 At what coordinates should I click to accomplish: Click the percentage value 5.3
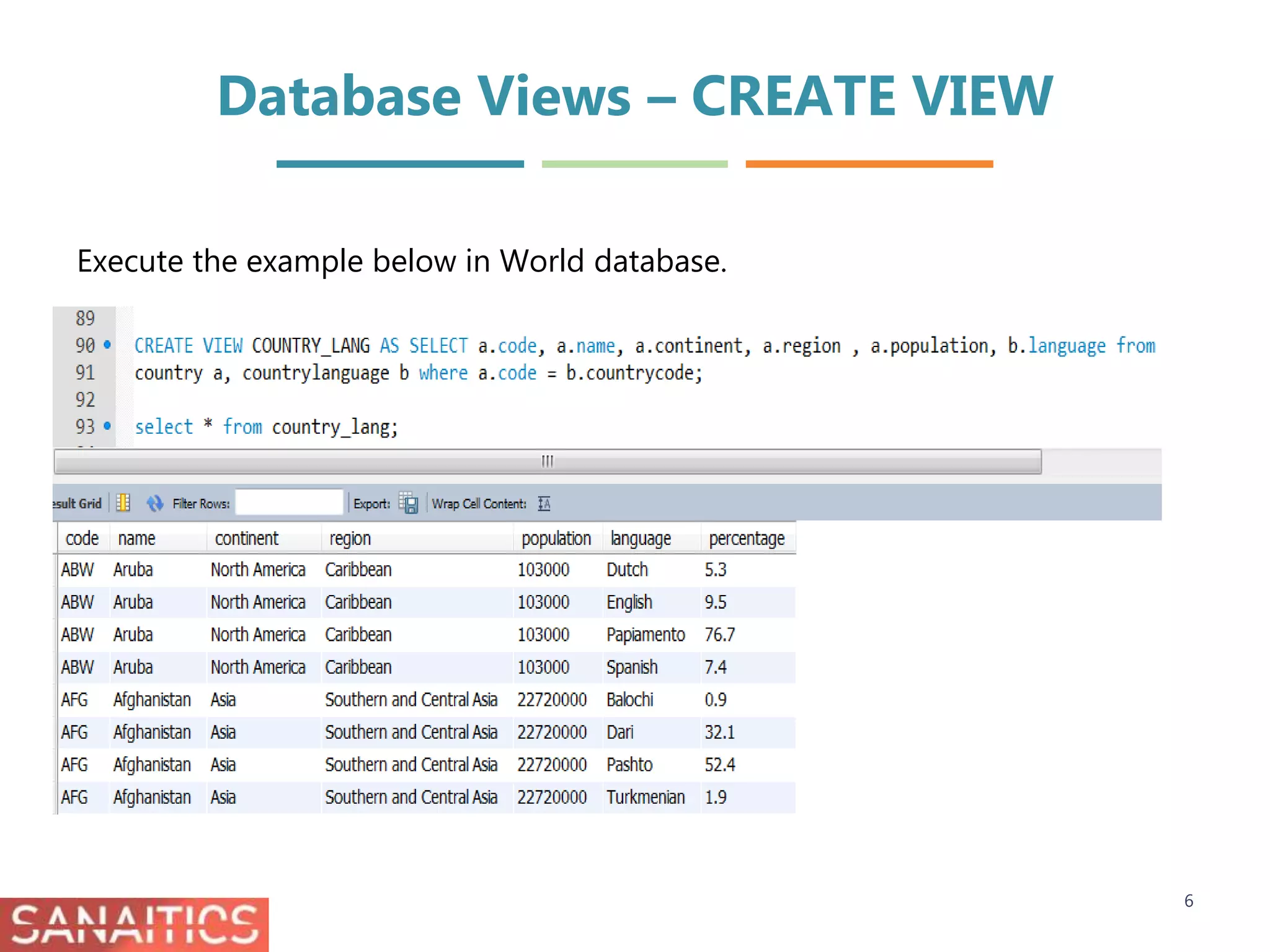click(715, 569)
